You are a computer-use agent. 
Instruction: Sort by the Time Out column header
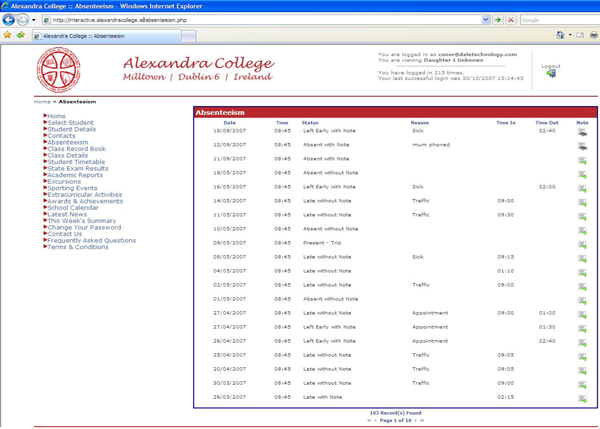coord(547,123)
